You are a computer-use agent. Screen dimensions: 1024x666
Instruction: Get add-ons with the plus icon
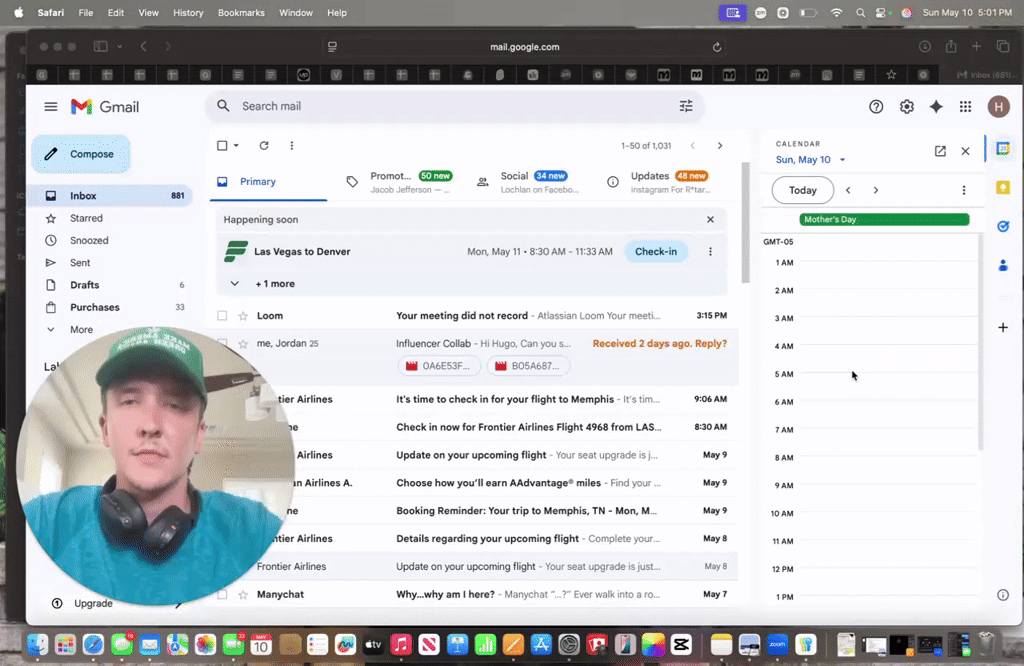click(x=1002, y=327)
